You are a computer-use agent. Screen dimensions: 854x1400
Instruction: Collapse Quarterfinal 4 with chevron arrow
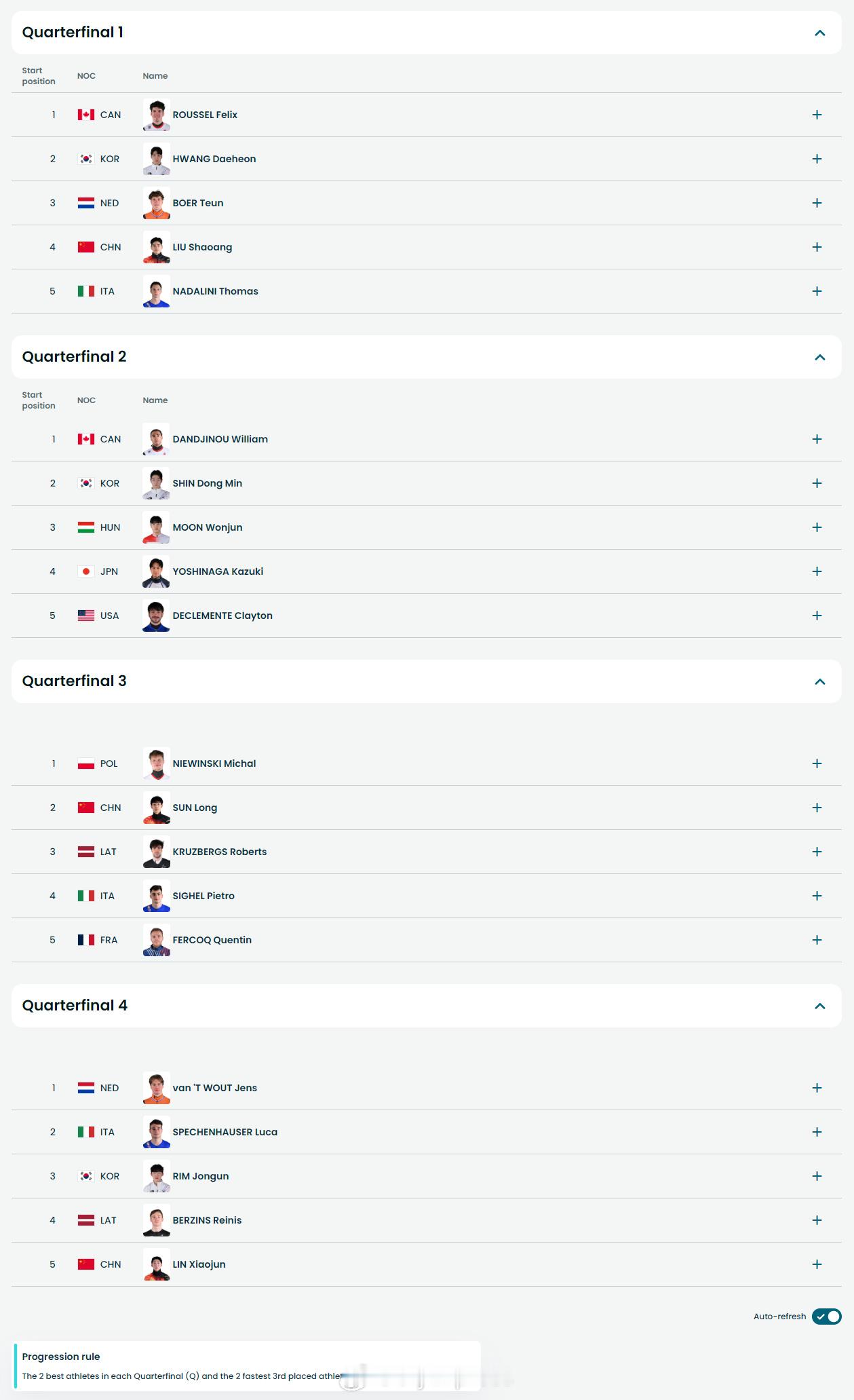pos(819,1006)
